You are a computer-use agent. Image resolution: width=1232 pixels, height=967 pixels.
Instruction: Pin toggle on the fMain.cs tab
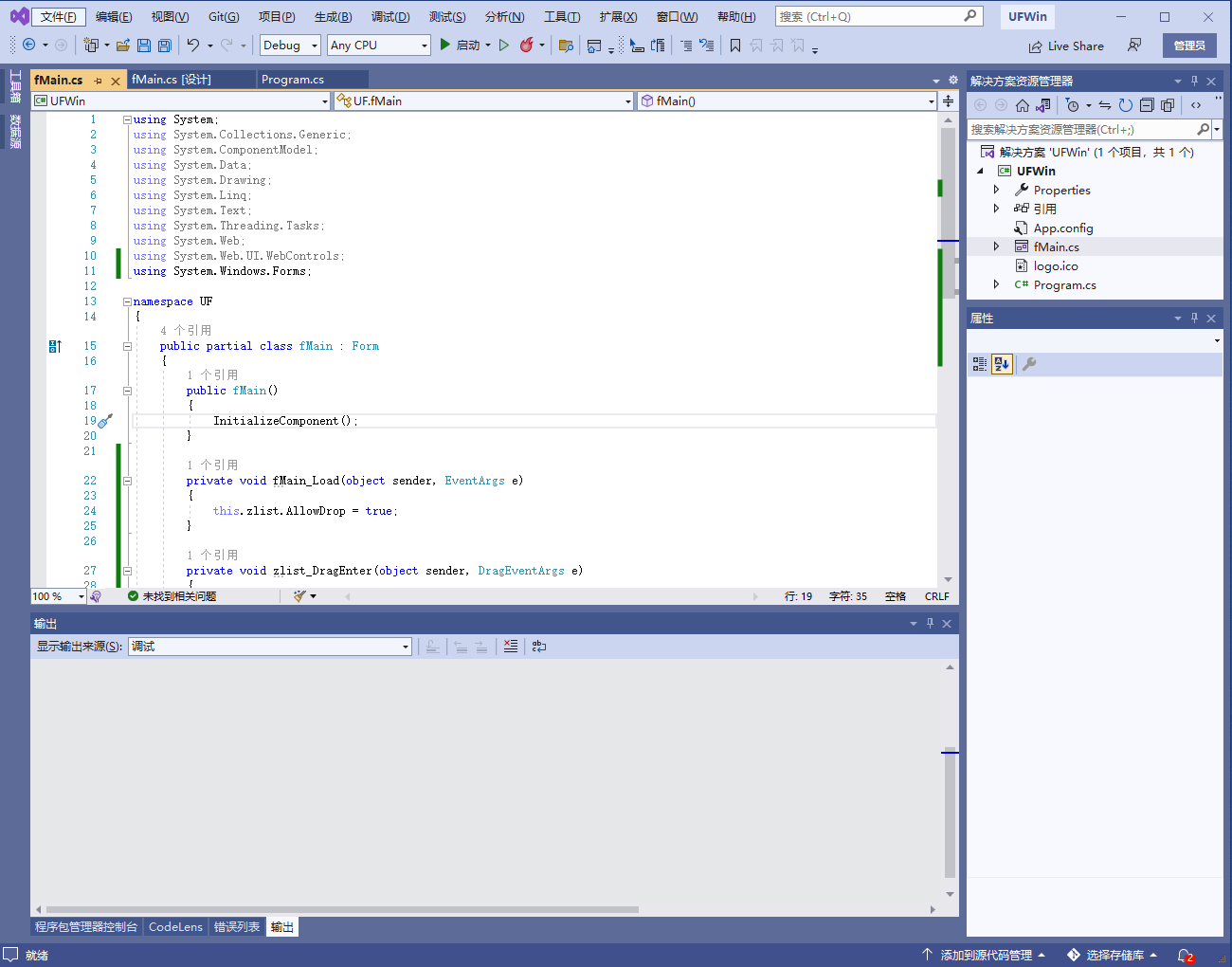click(98, 81)
